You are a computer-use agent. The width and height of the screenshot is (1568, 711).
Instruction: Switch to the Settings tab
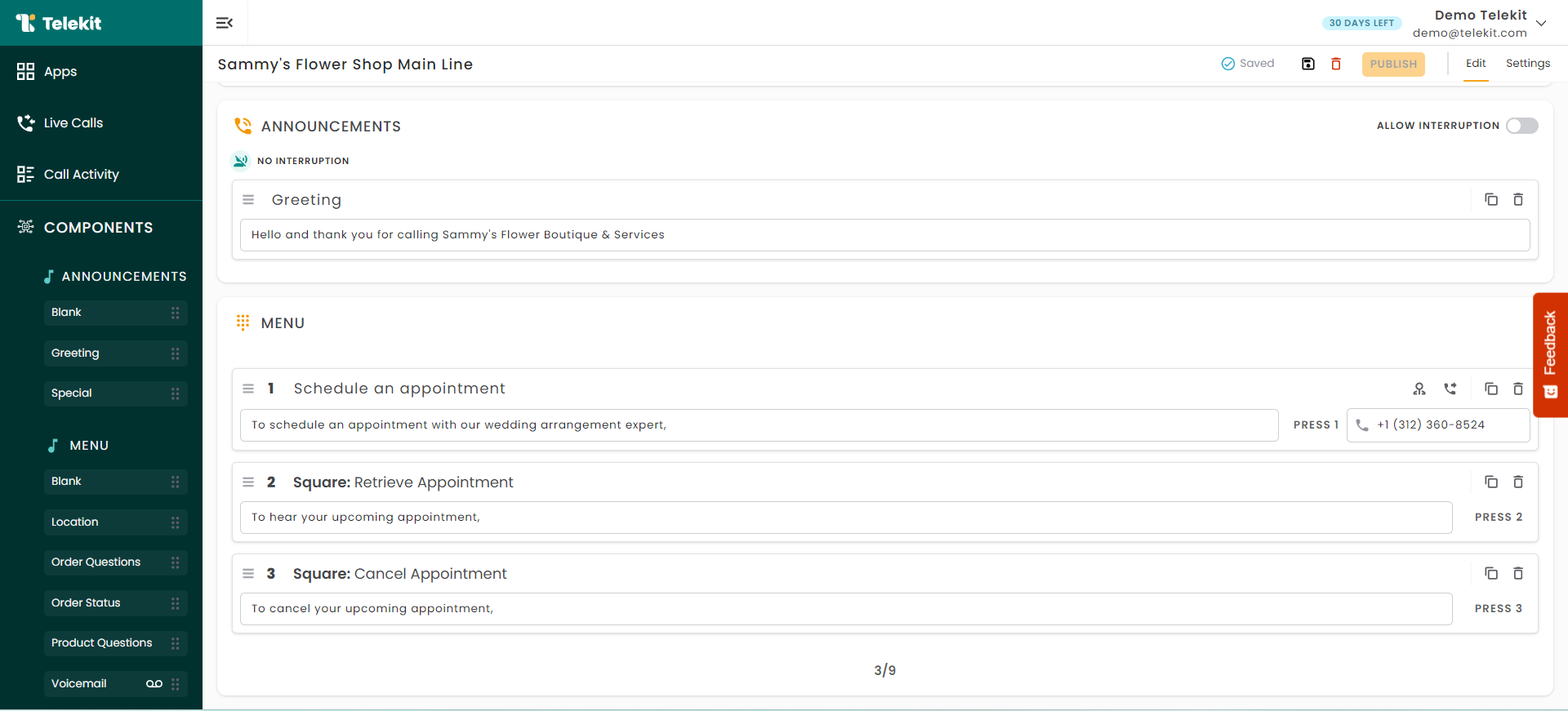1528,64
